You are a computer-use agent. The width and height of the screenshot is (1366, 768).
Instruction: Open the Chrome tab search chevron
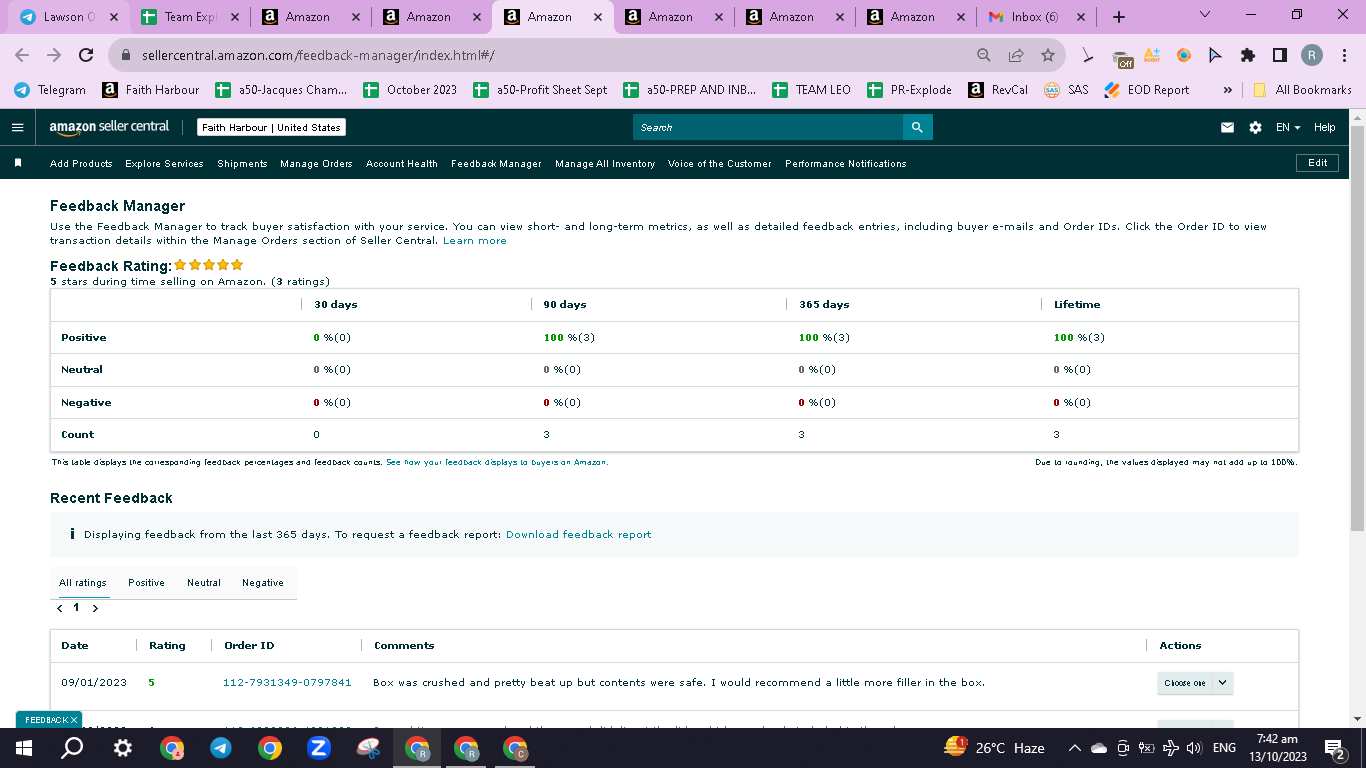coord(1204,15)
